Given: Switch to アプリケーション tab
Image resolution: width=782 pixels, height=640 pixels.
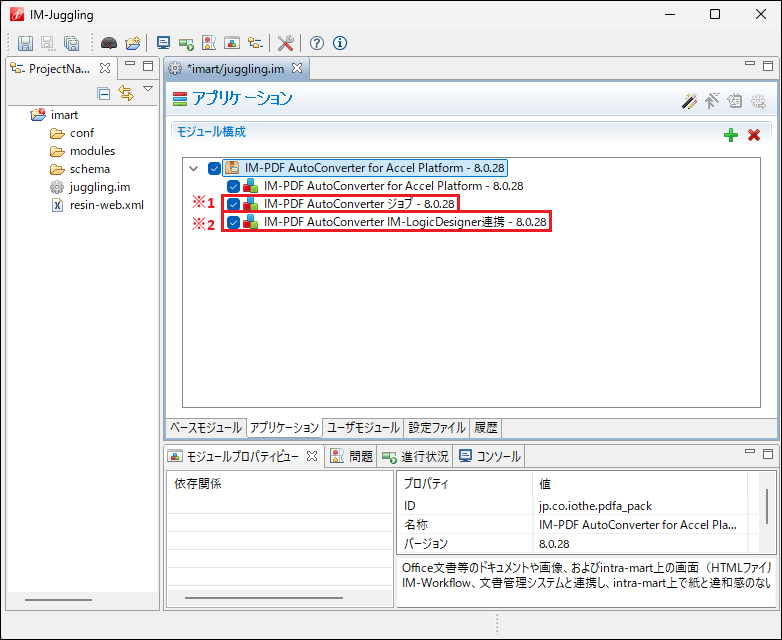Looking at the screenshot, I should tap(284, 427).
